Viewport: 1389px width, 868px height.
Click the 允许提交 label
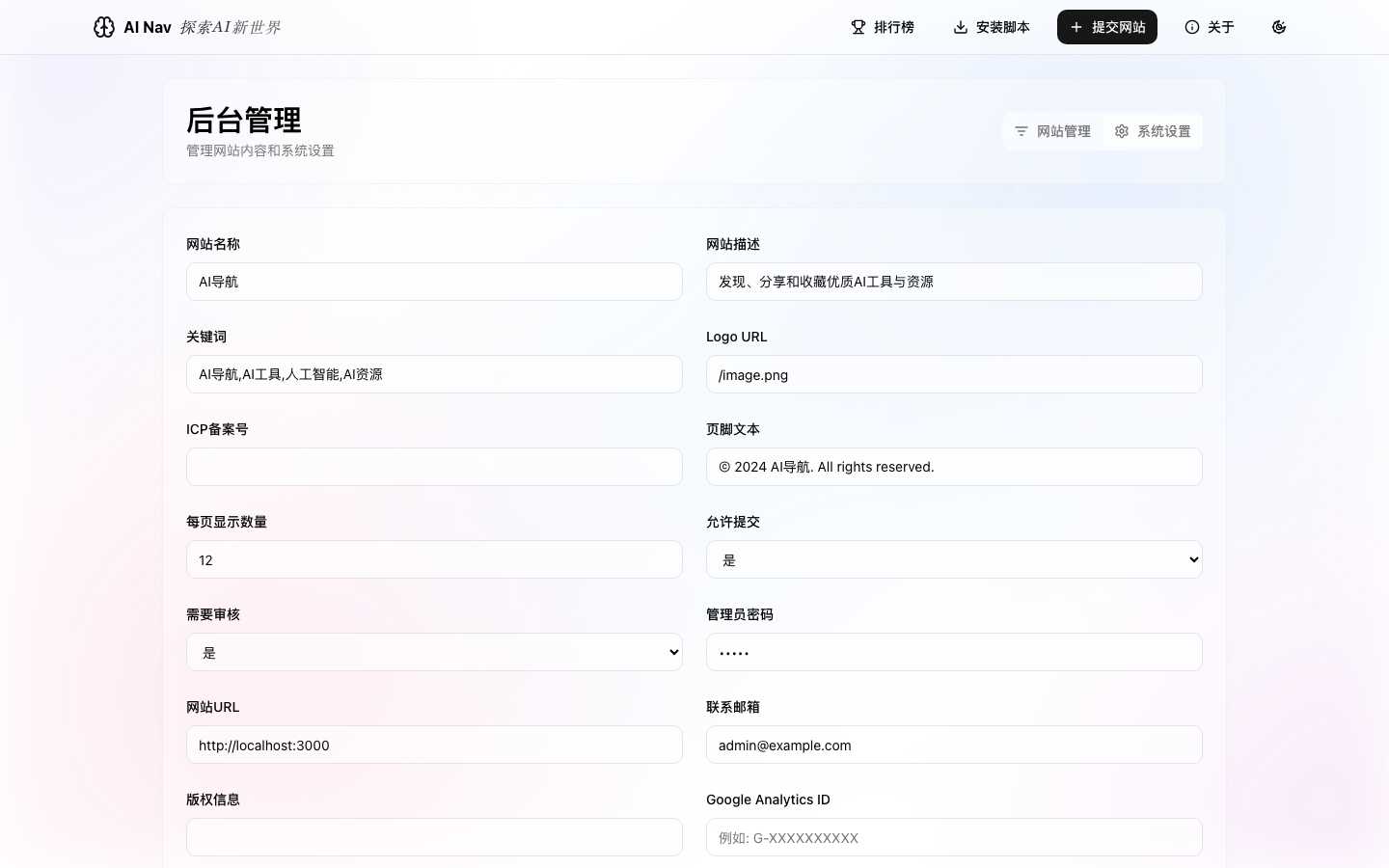coord(733,522)
